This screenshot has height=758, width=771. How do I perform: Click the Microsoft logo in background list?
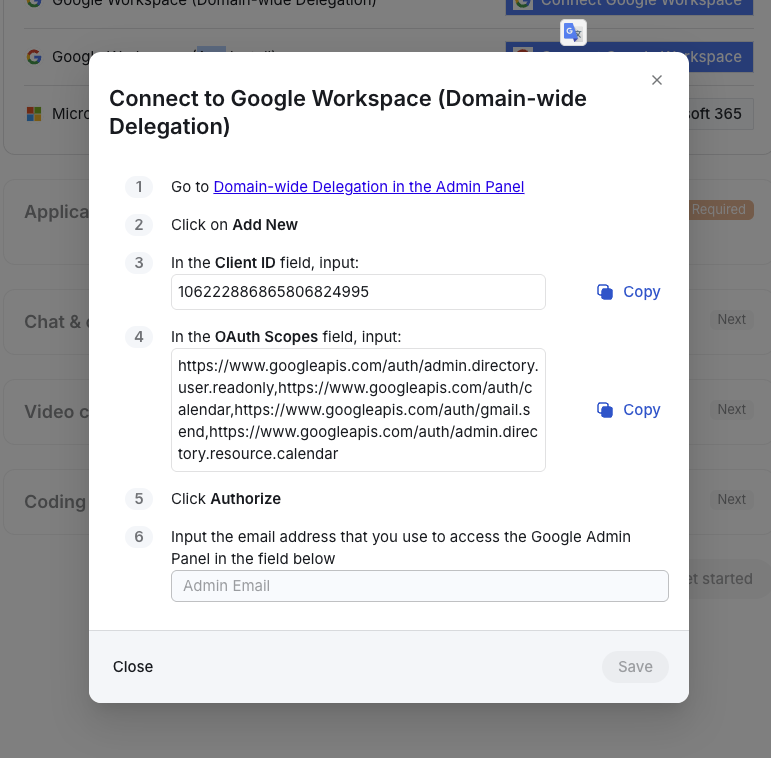34,114
